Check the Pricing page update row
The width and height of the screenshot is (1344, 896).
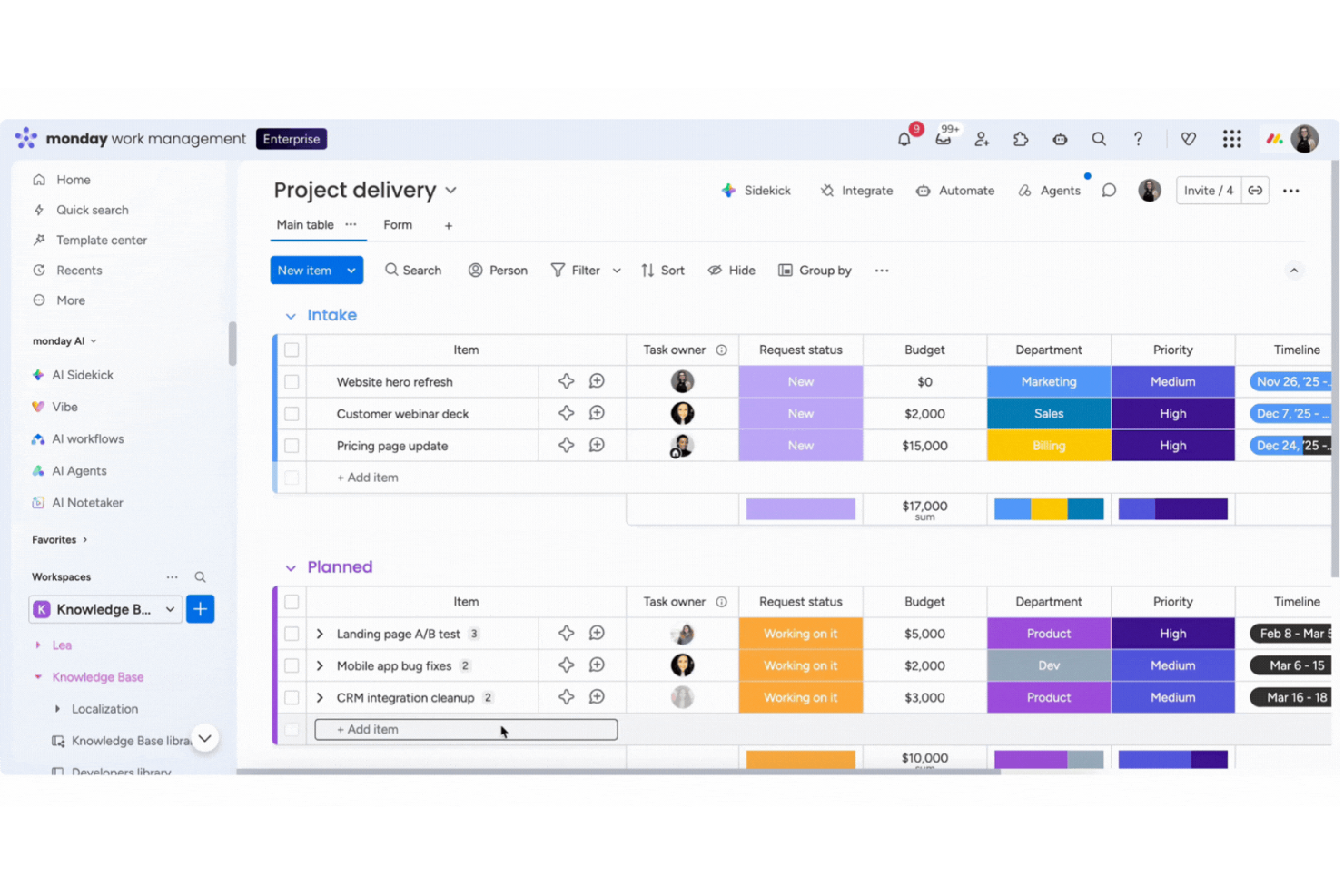coord(292,446)
